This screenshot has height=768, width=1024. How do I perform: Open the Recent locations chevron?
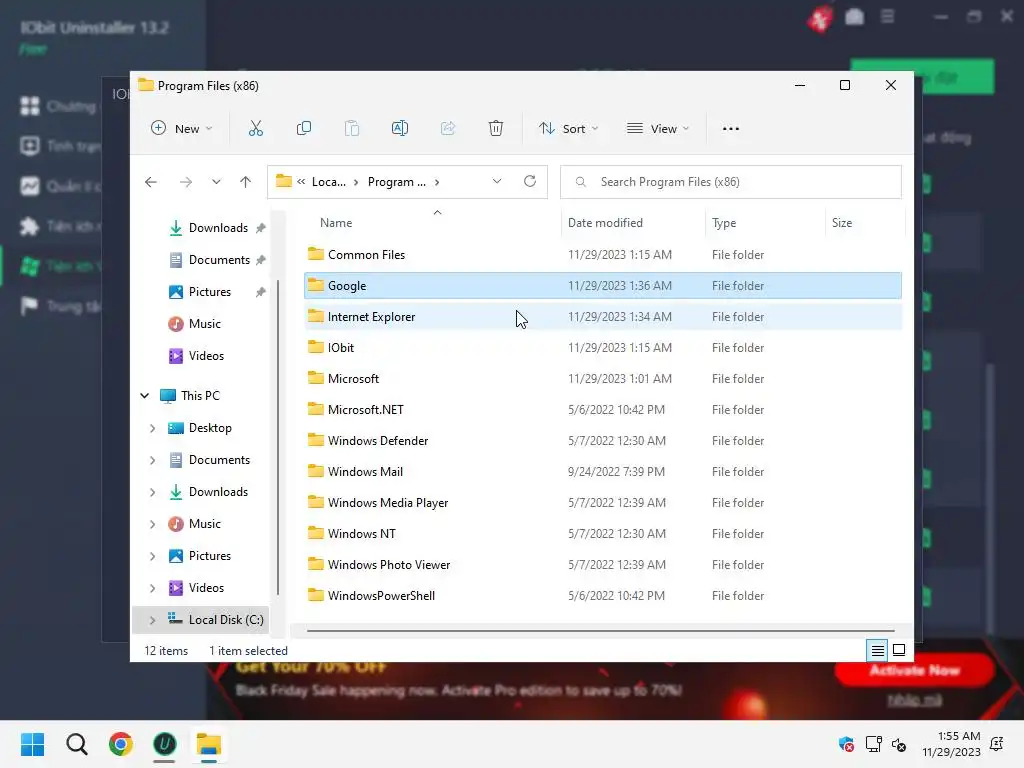pos(216,182)
